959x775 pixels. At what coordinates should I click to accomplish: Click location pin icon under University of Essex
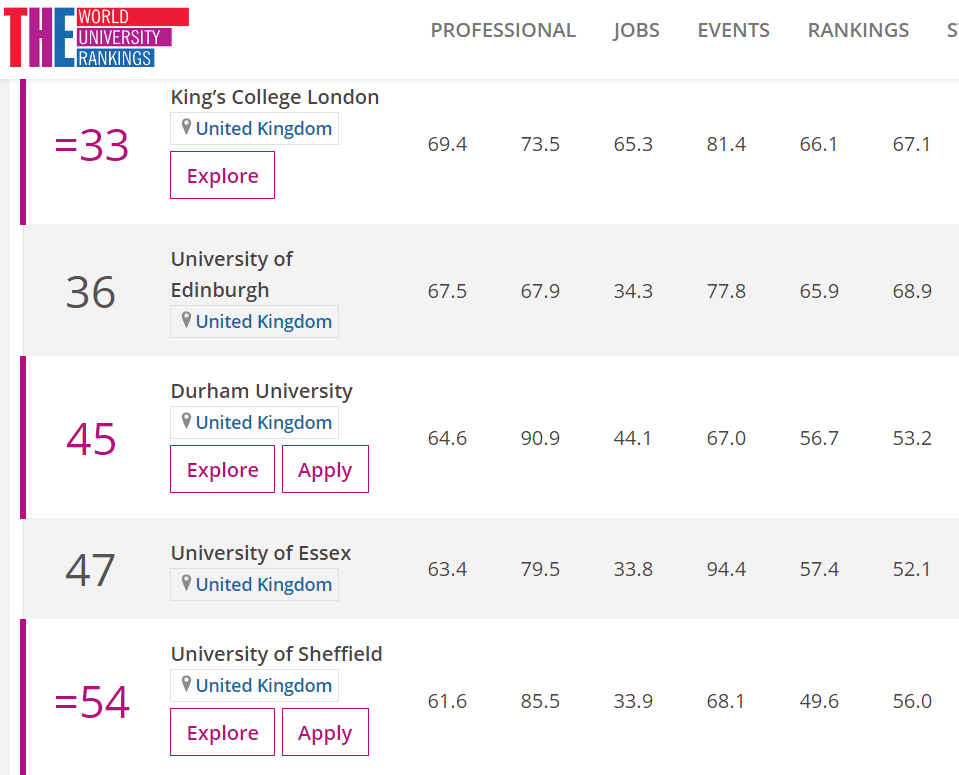186,584
